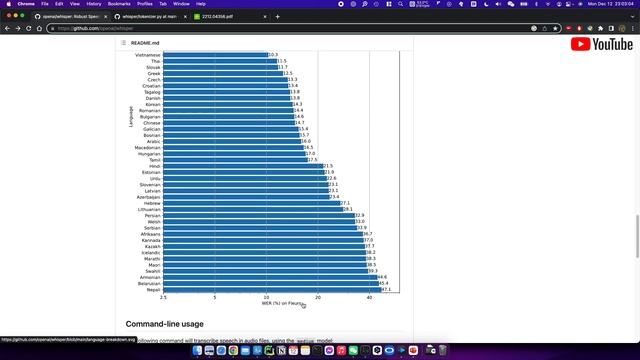
Task: Open the browser home page
Action: (39, 29)
